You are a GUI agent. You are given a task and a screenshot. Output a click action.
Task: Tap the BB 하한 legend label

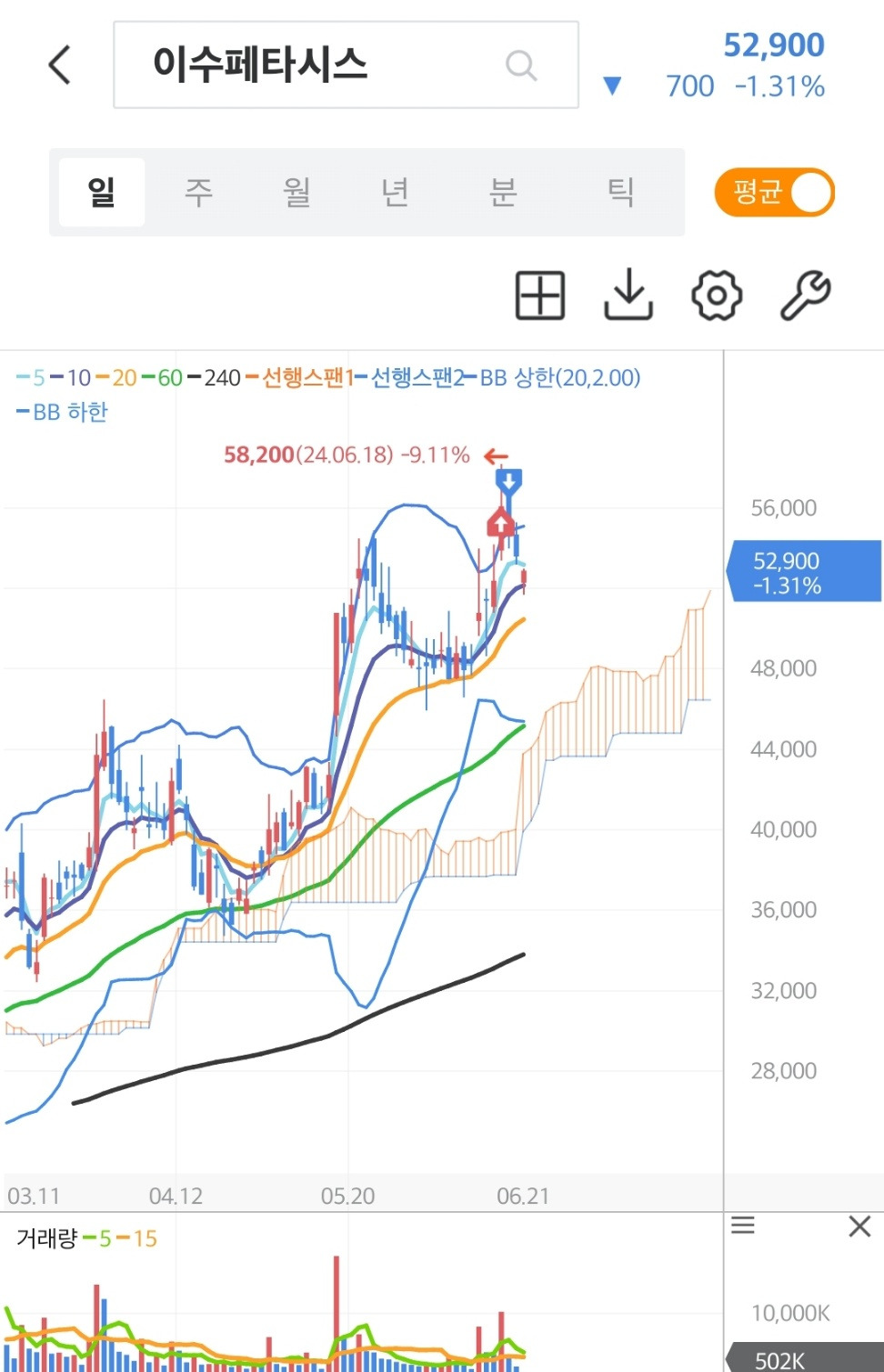[x=62, y=412]
